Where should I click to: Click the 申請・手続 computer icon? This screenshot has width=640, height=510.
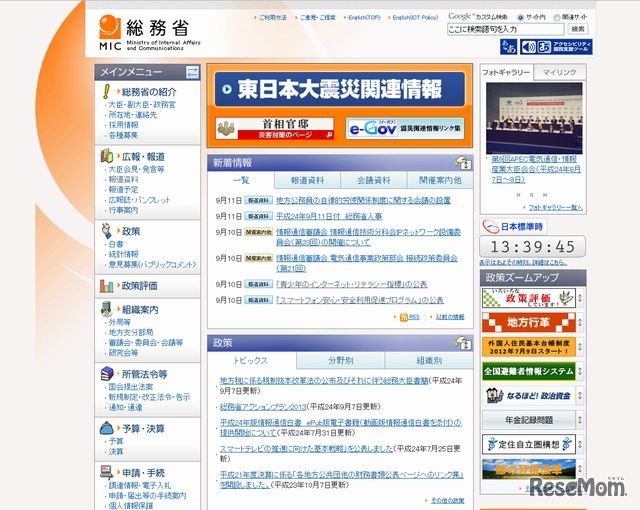[x=107, y=472]
